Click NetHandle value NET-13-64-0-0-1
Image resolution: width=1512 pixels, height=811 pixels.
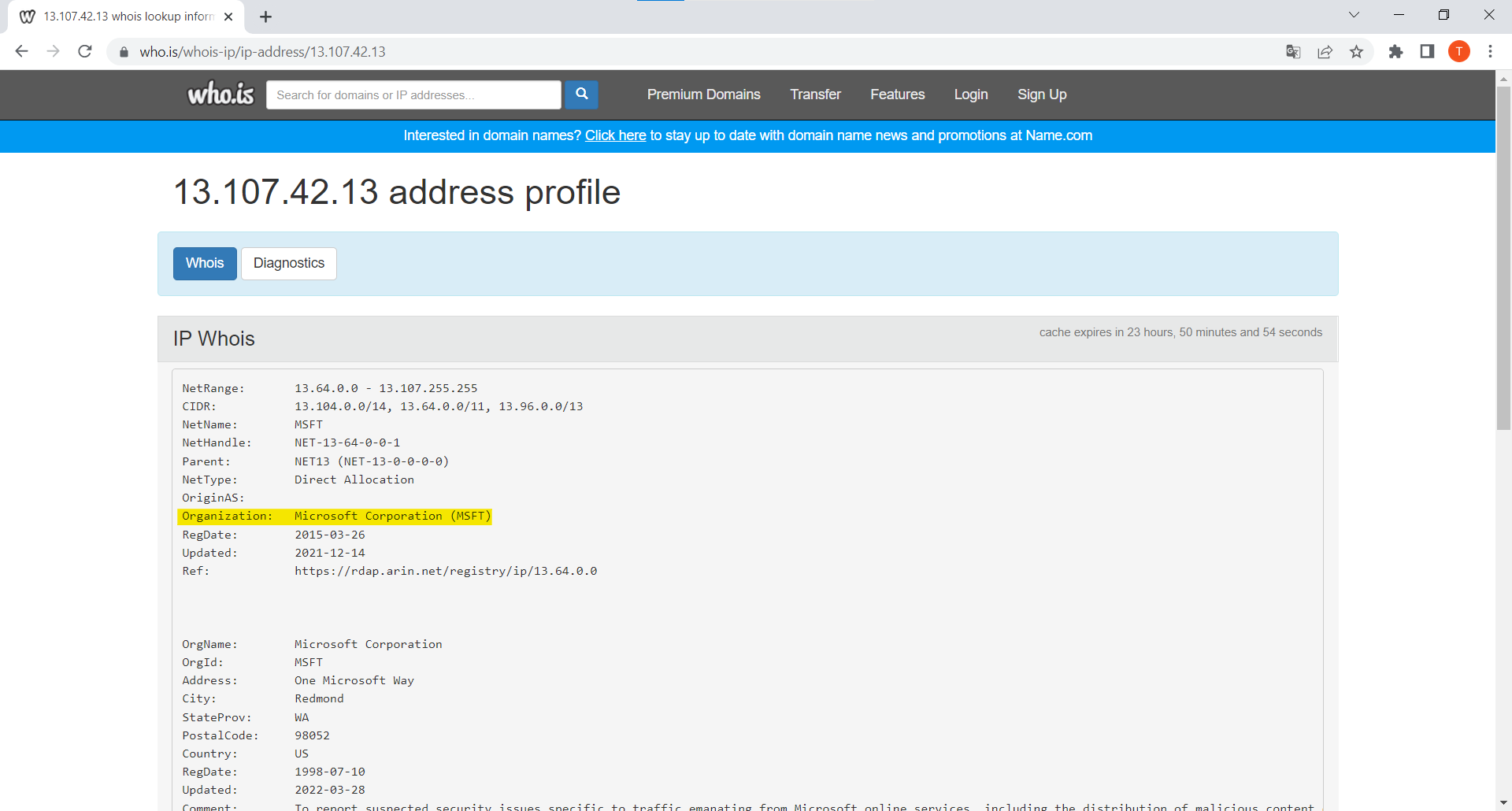click(347, 443)
